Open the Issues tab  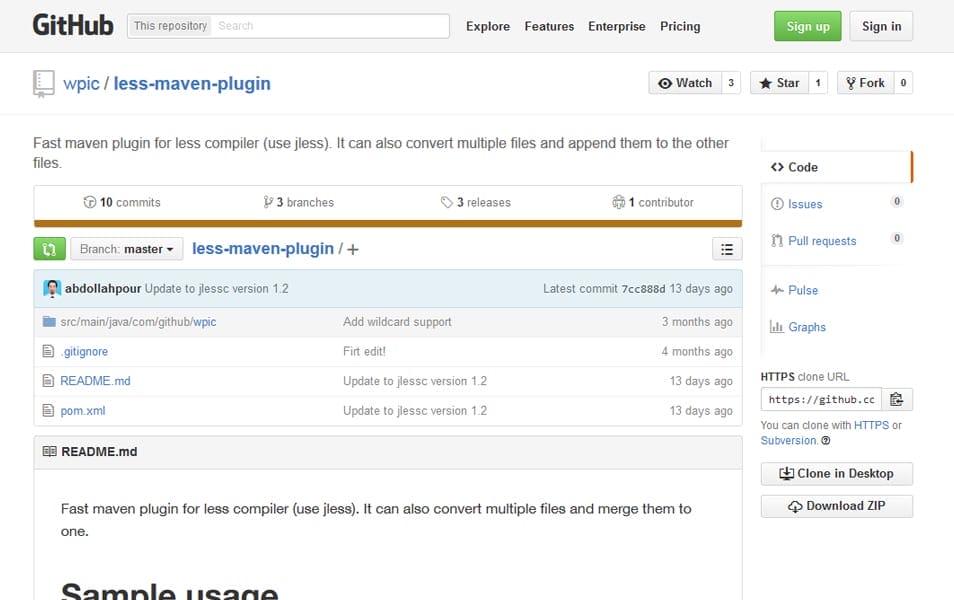tap(837, 204)
